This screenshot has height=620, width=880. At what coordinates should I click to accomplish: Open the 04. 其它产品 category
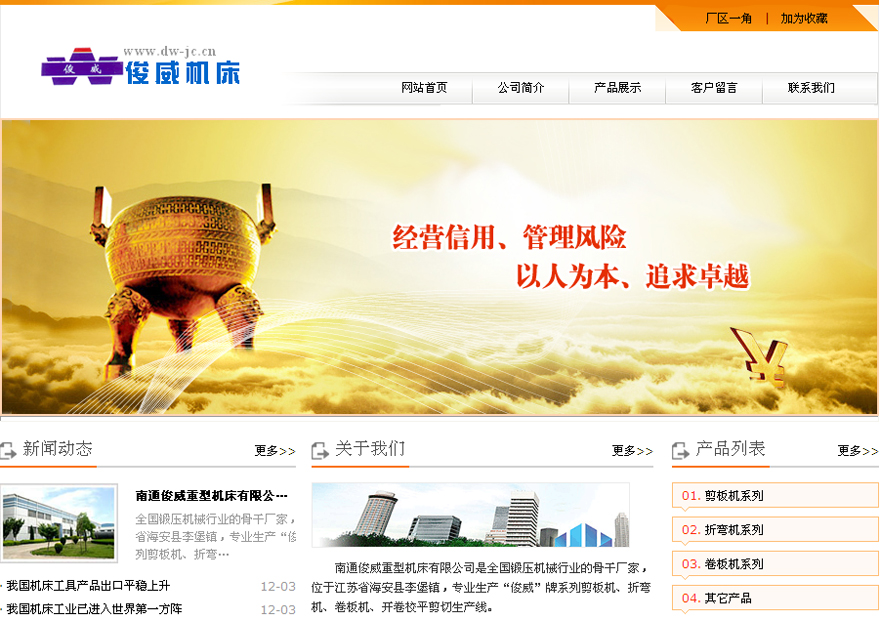point(728,598)
